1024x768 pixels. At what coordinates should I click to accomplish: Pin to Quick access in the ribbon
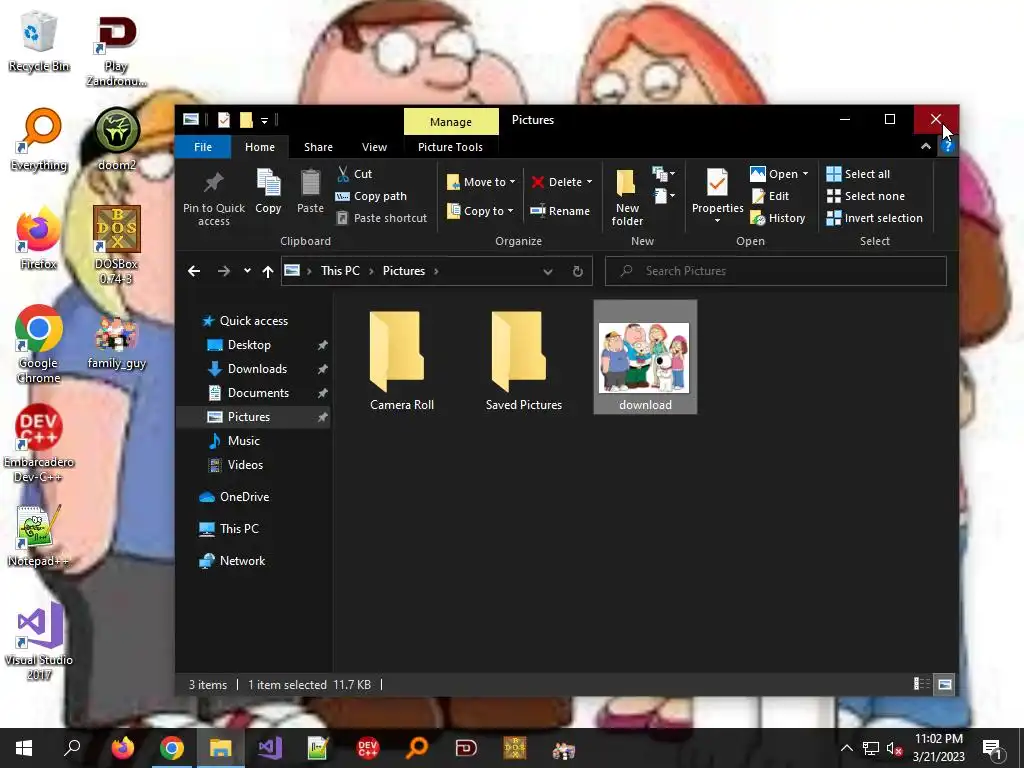click(214, 199)
